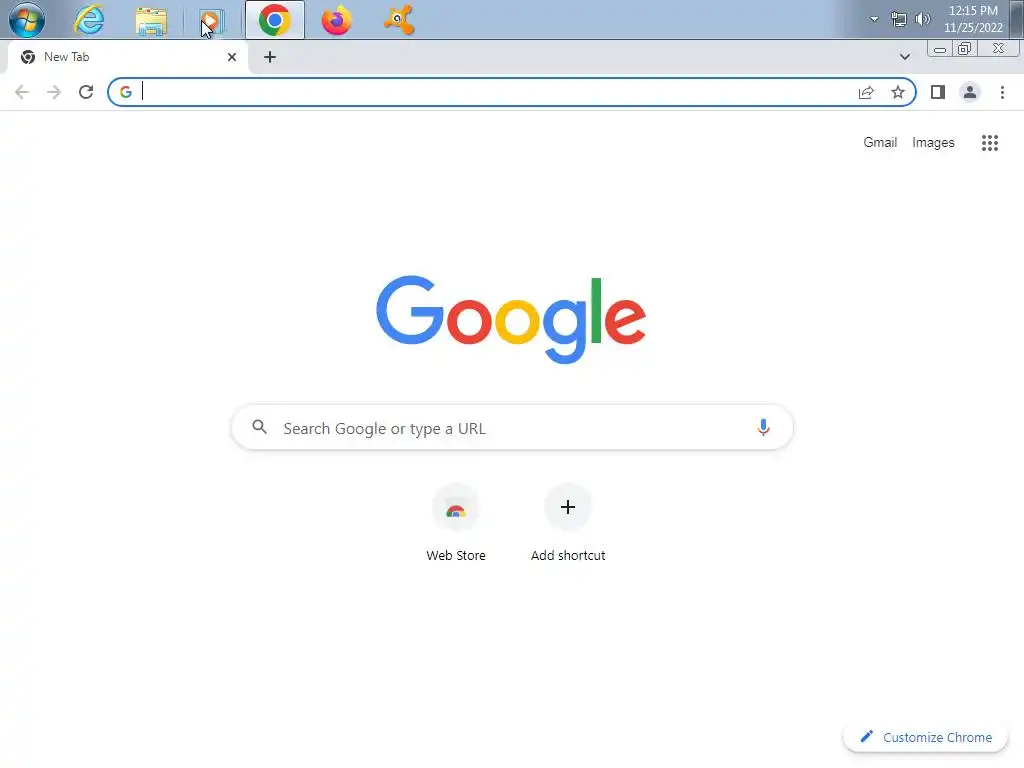Open the Chrome three-dot menu

(1002, 92)
